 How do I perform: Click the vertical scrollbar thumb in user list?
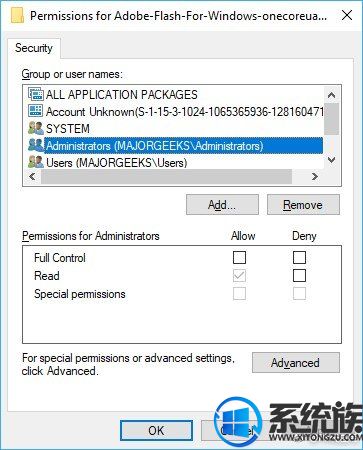click(x=331, y=119)
